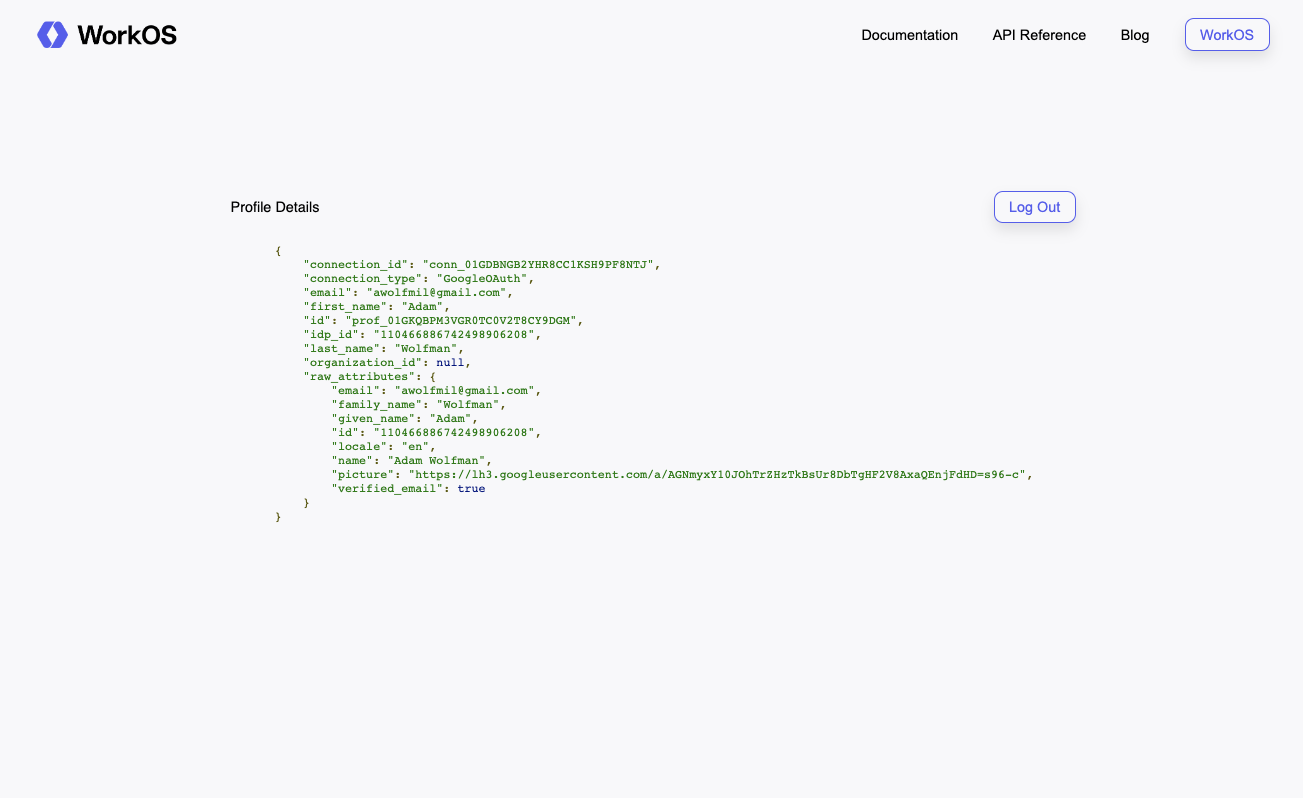Click the last_name value Wolfman

click(425, 348)
